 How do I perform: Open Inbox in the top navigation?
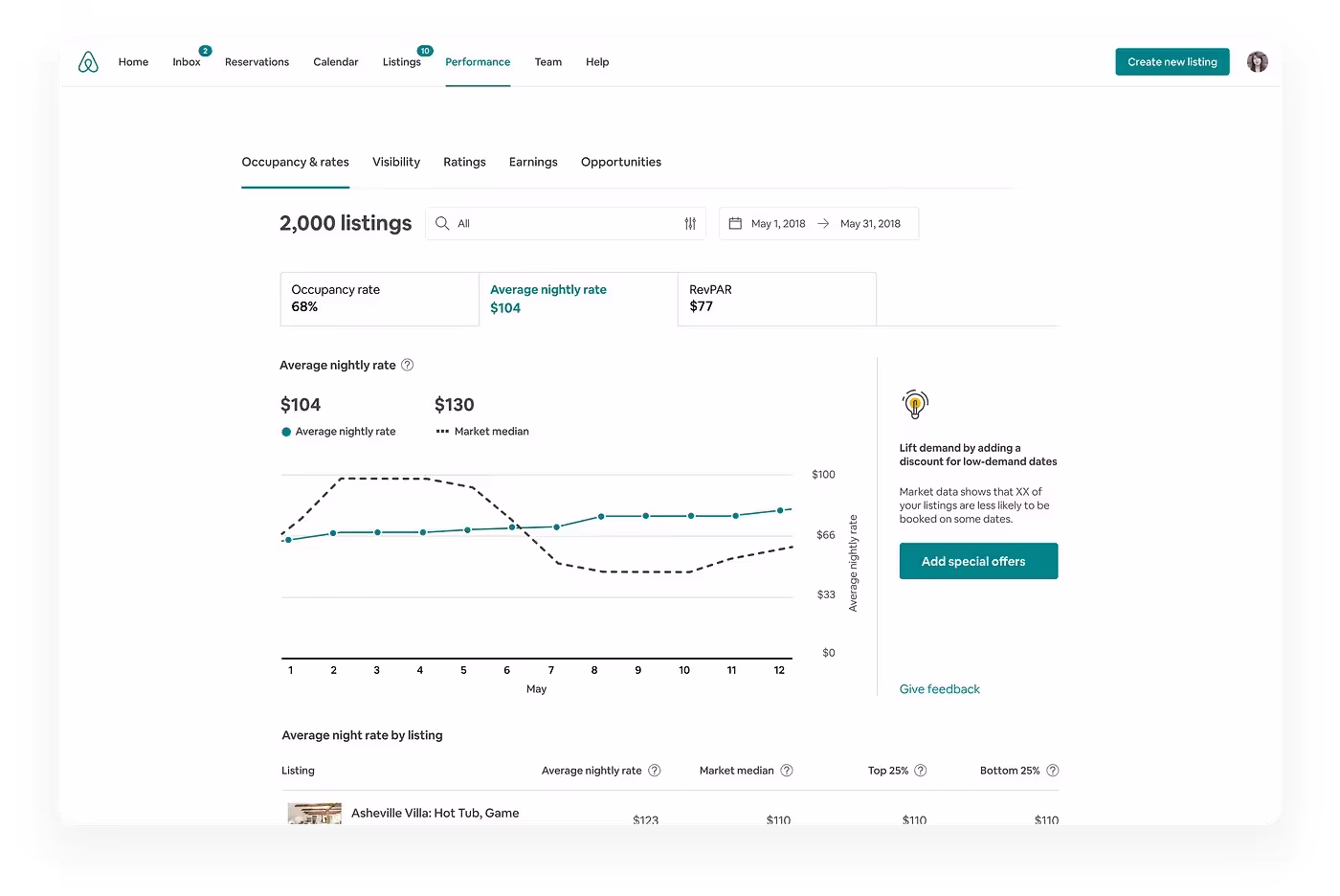pyautogui.click(x=187, y=62)
